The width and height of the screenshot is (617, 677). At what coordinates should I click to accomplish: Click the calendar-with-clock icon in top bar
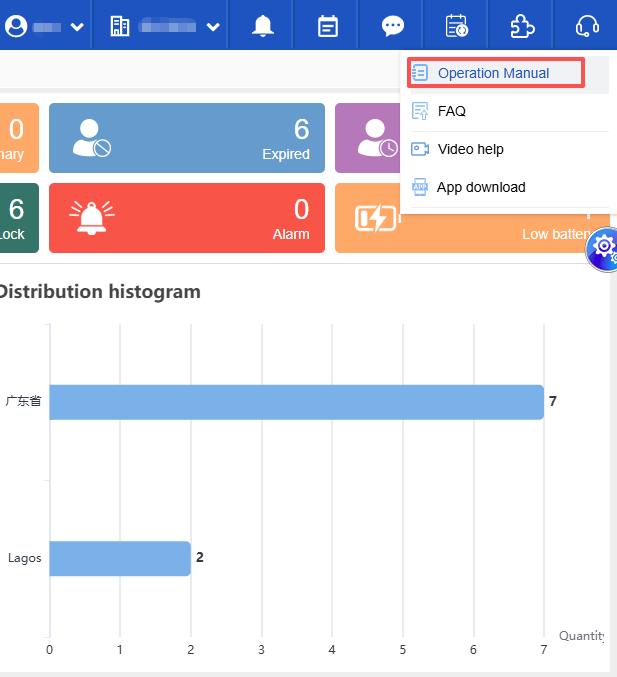coord(456,26)
